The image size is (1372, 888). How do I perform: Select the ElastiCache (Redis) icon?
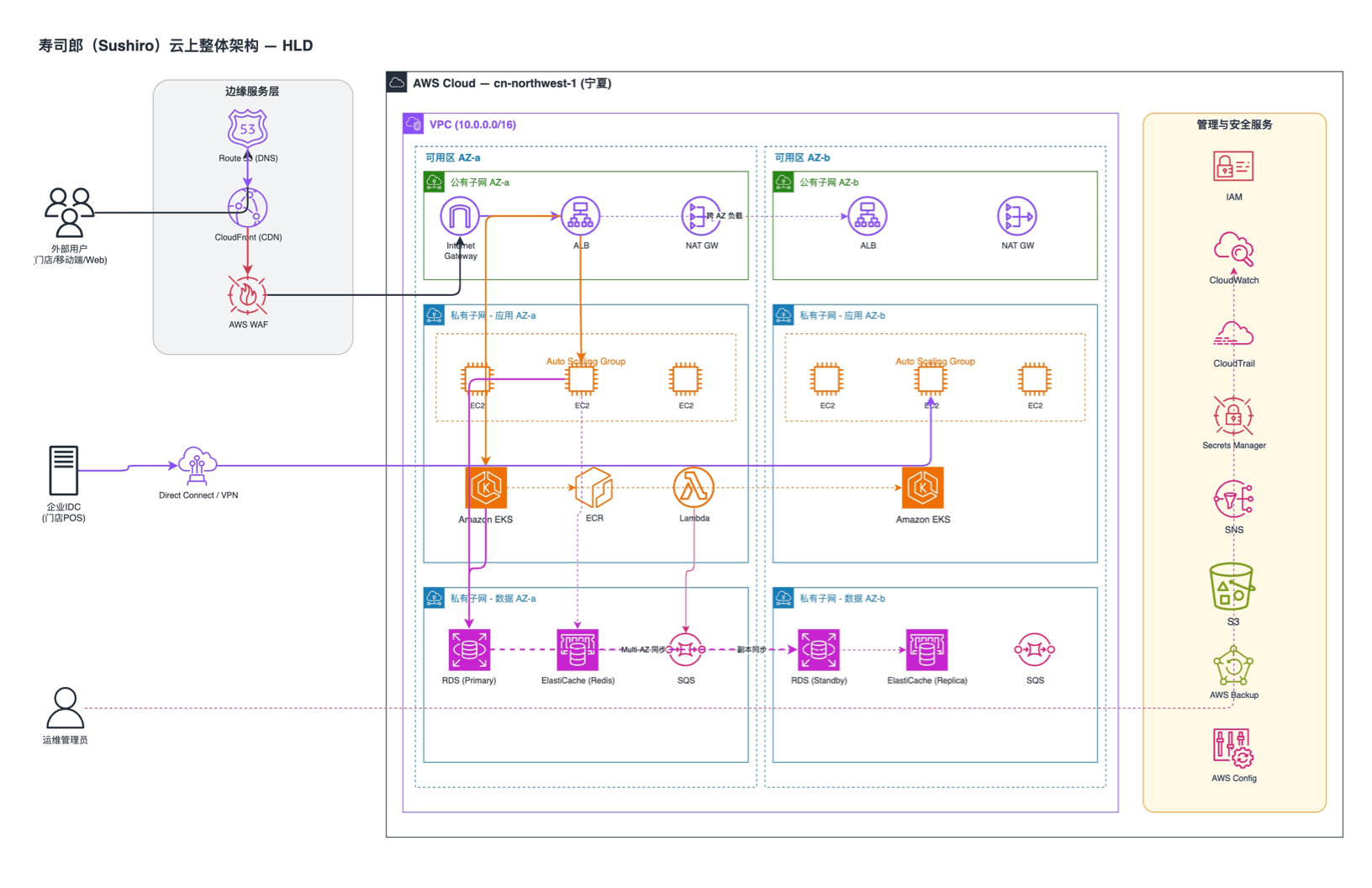pyautogui.click(x=578, y=650)
